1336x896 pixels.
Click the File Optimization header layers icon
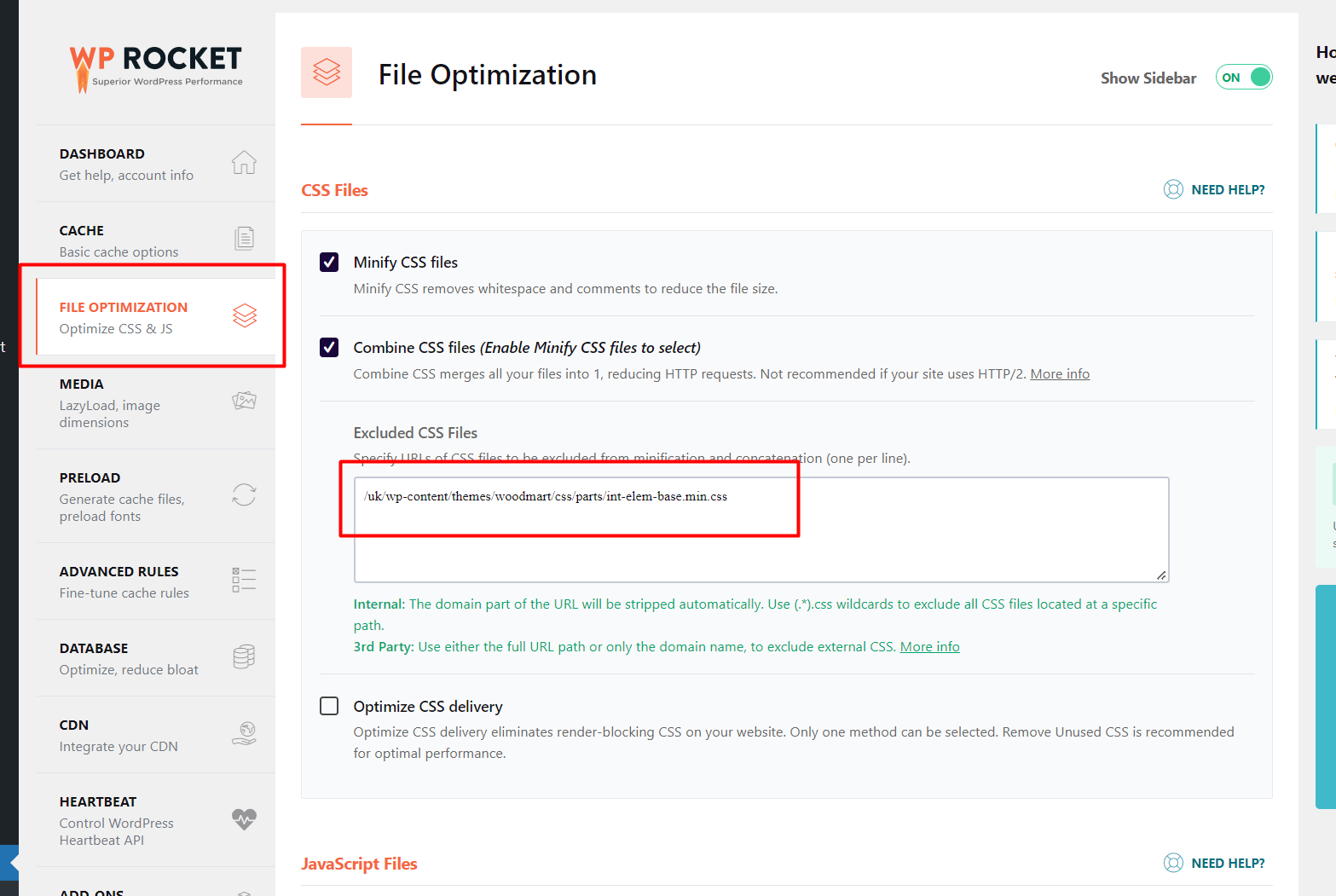pos(327,72)
